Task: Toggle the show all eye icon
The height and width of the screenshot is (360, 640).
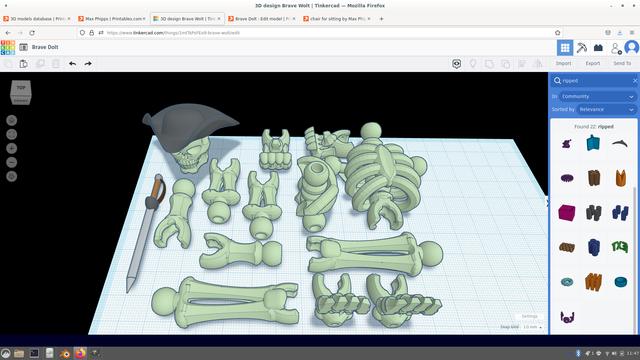Action: click(456, 64)
